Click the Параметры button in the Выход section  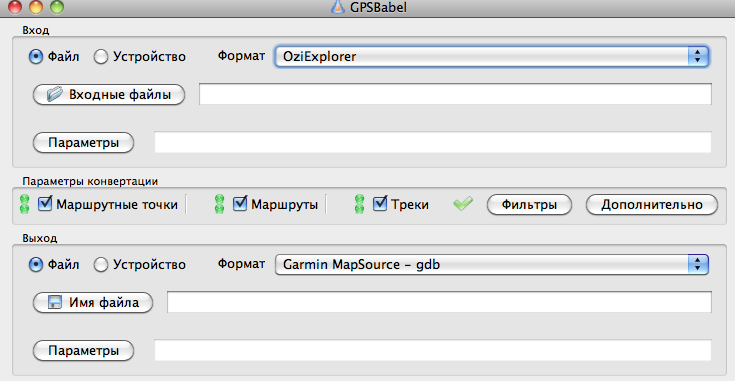coord(83,351)
